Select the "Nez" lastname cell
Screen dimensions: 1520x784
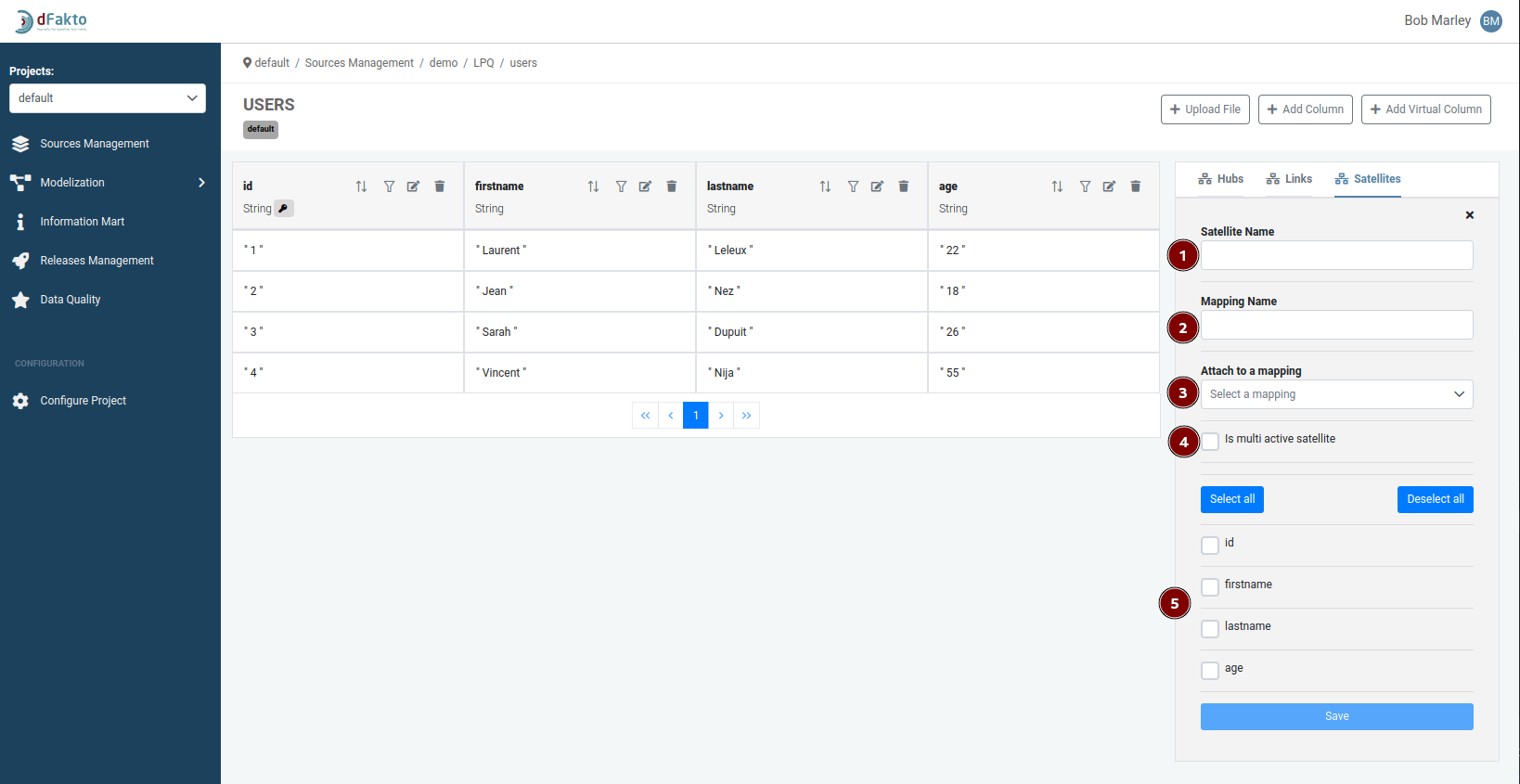812,291
